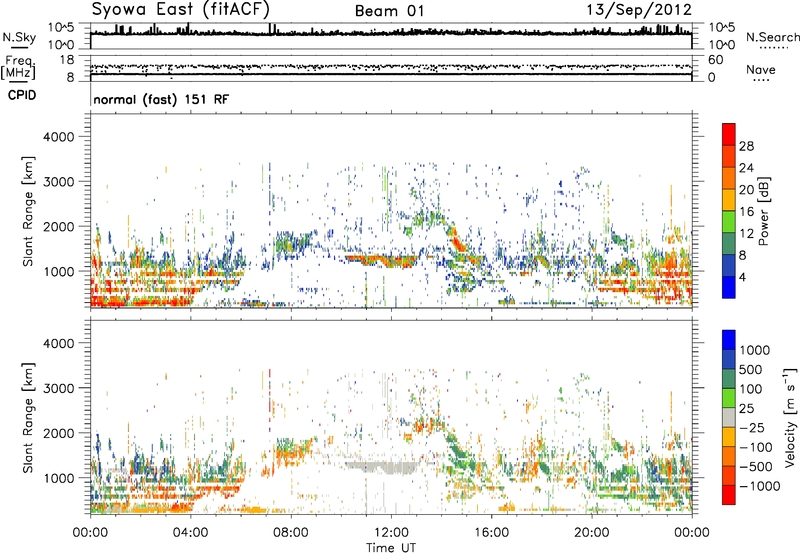
Task: Select the "-100" label on velocity colorbar
Action: pos(756,447)
